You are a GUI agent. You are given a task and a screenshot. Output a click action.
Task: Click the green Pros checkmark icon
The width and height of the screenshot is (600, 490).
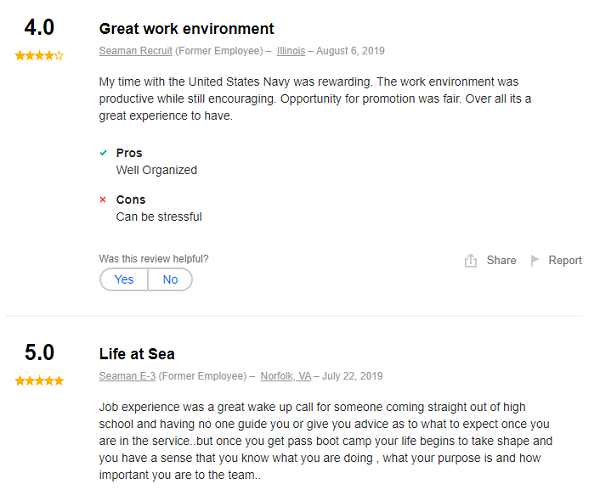[103, 153]
